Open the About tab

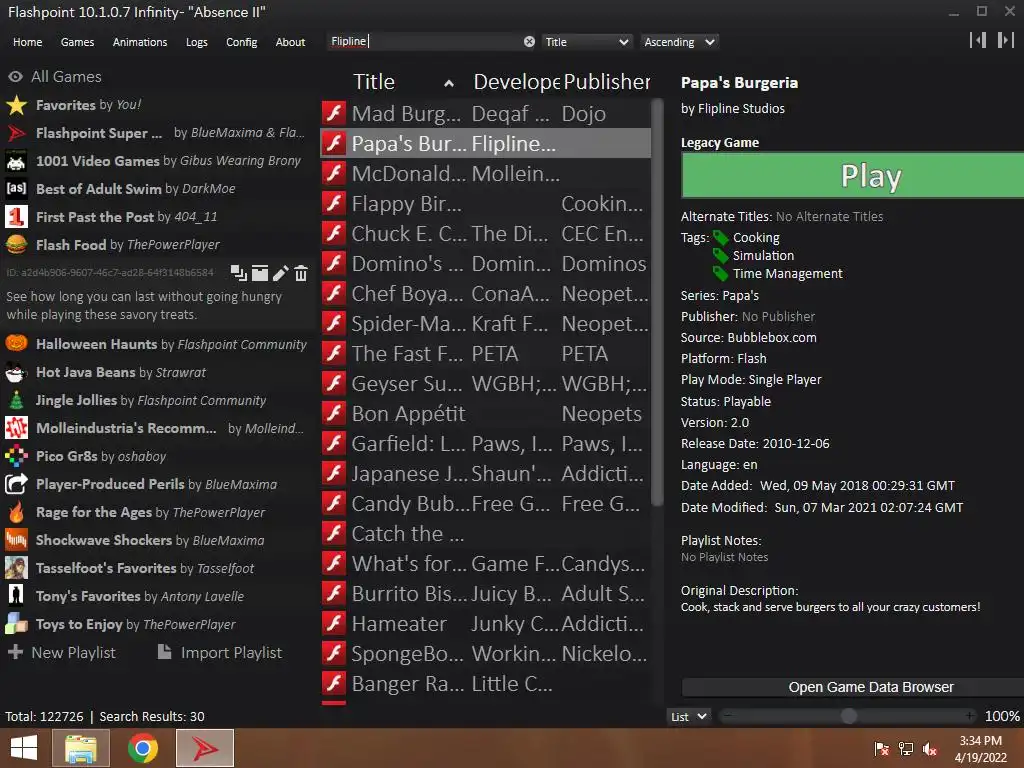[290, 42]
